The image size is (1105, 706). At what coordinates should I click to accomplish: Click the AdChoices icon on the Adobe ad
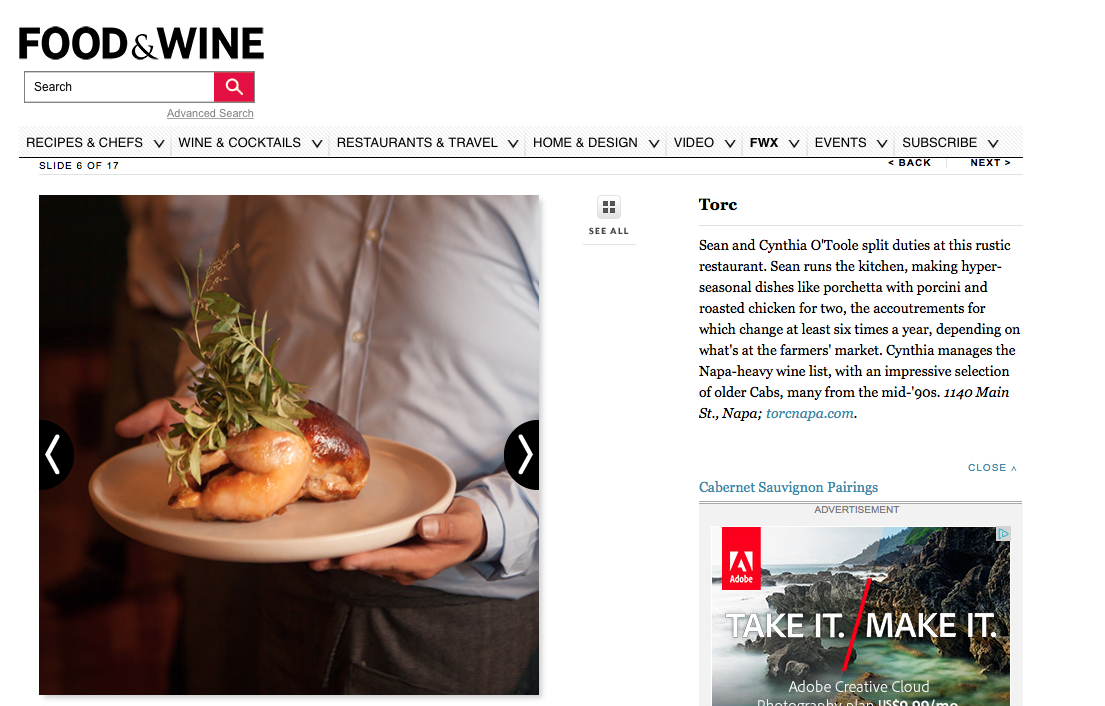tap(1004, 534)
